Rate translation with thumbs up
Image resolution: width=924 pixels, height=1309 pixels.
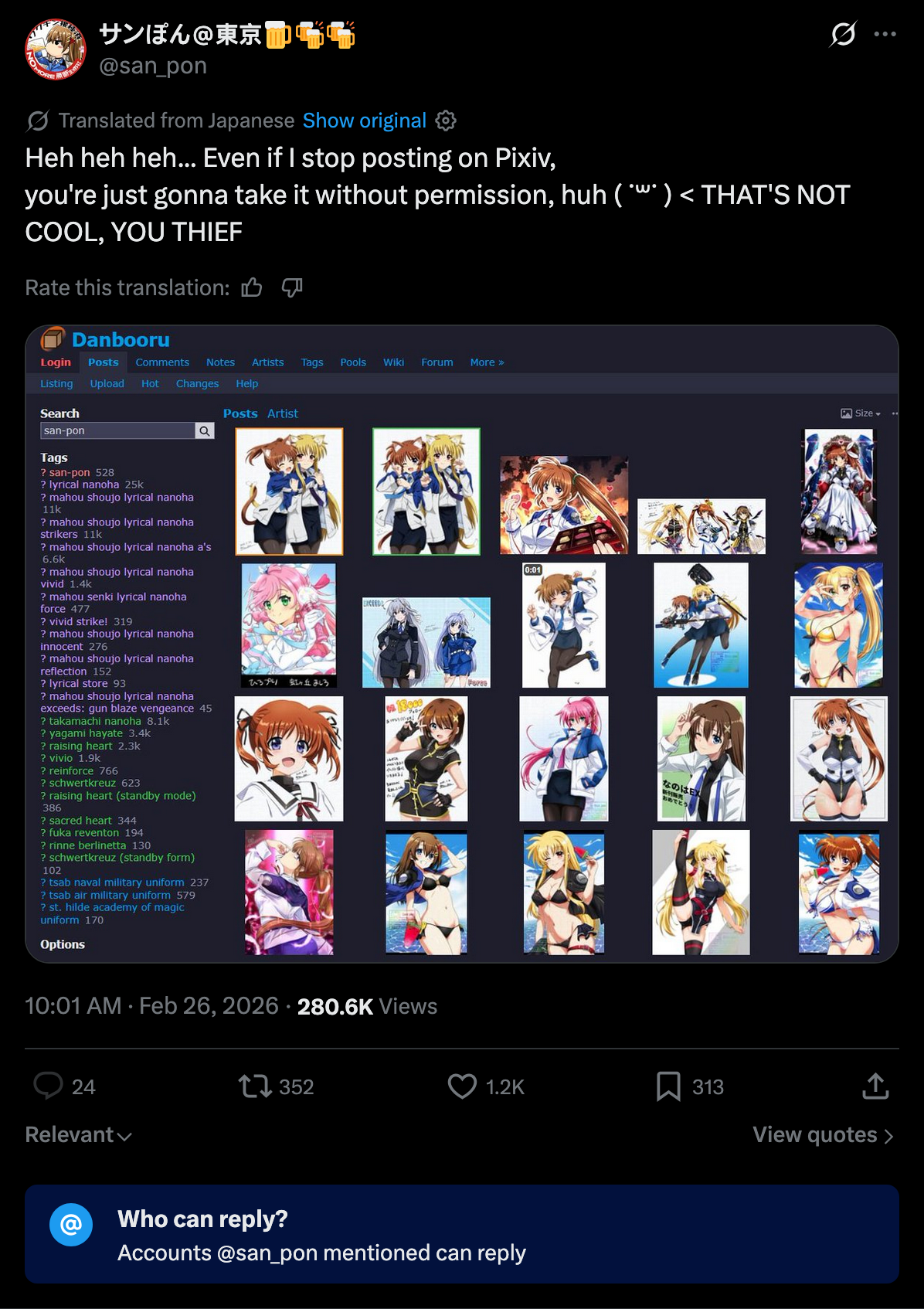[252, 288]
